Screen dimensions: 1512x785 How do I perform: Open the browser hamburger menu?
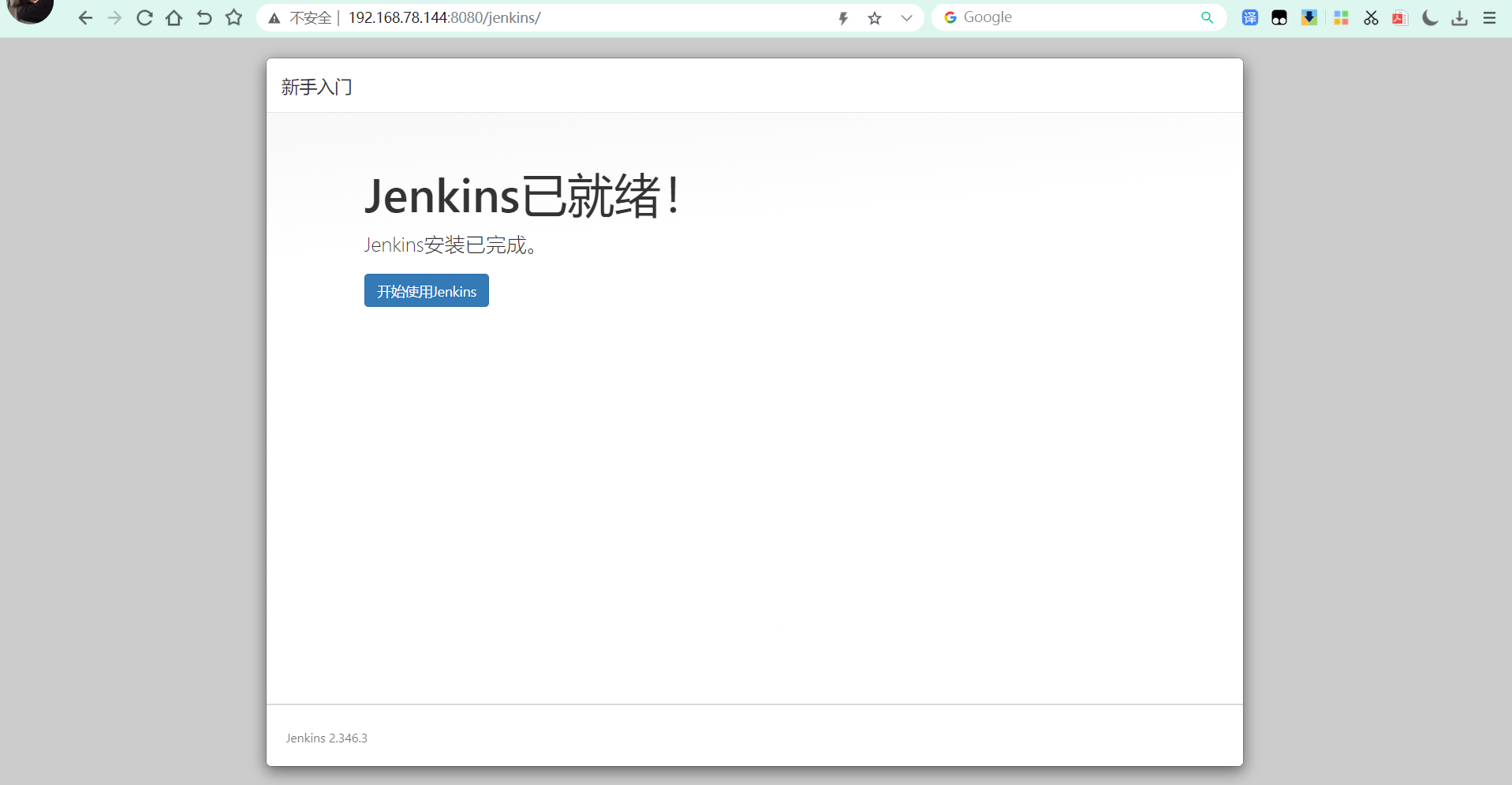(x=1490, y=17)
